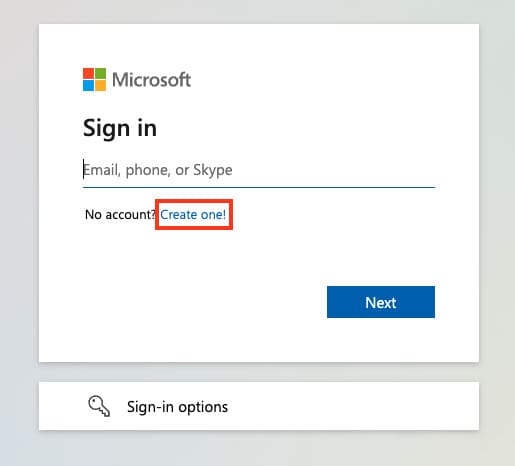Viewport: 515px width, 466px height.
Task: Click the "Sign in" heading
Action: coord(120,128)
